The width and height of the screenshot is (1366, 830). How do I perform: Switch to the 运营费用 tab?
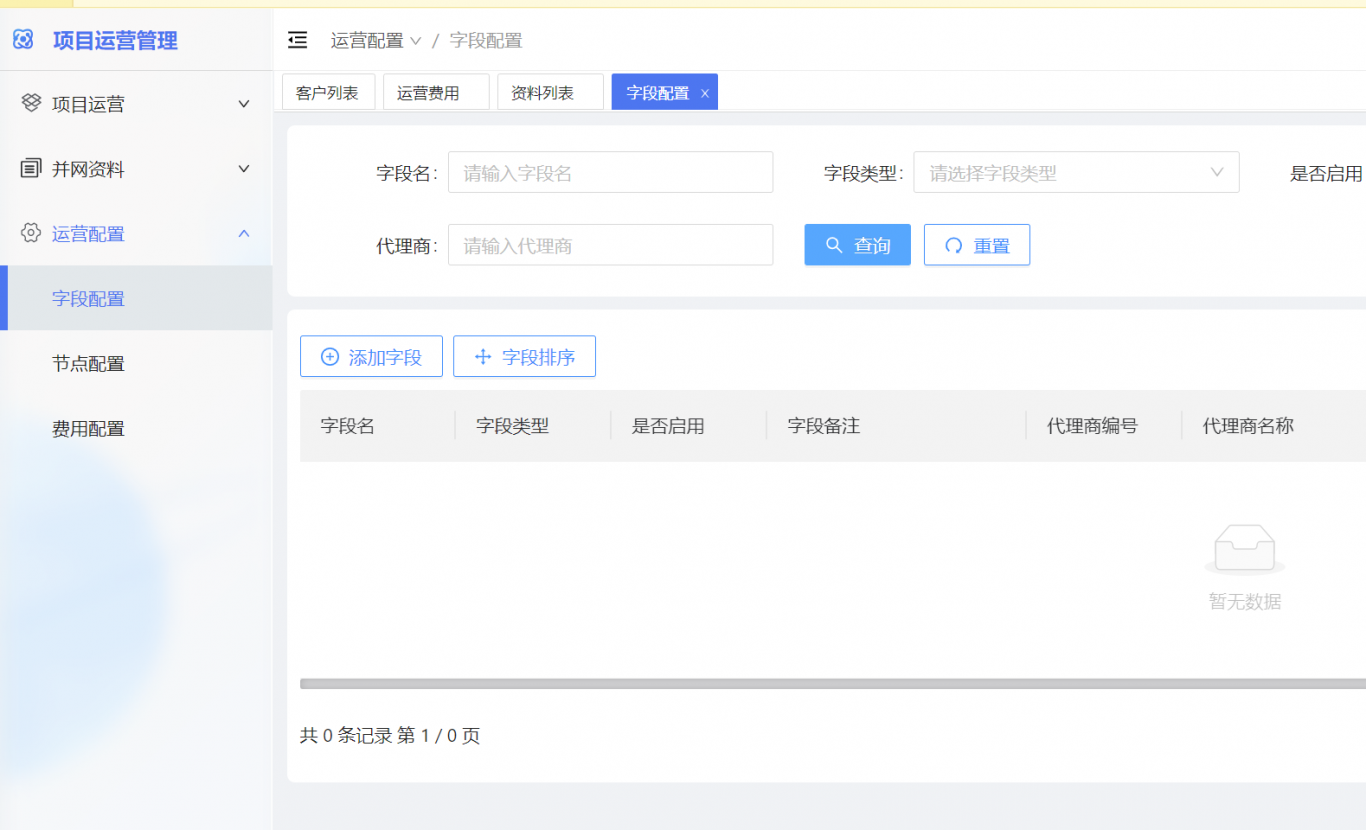(x=436, y=93)
